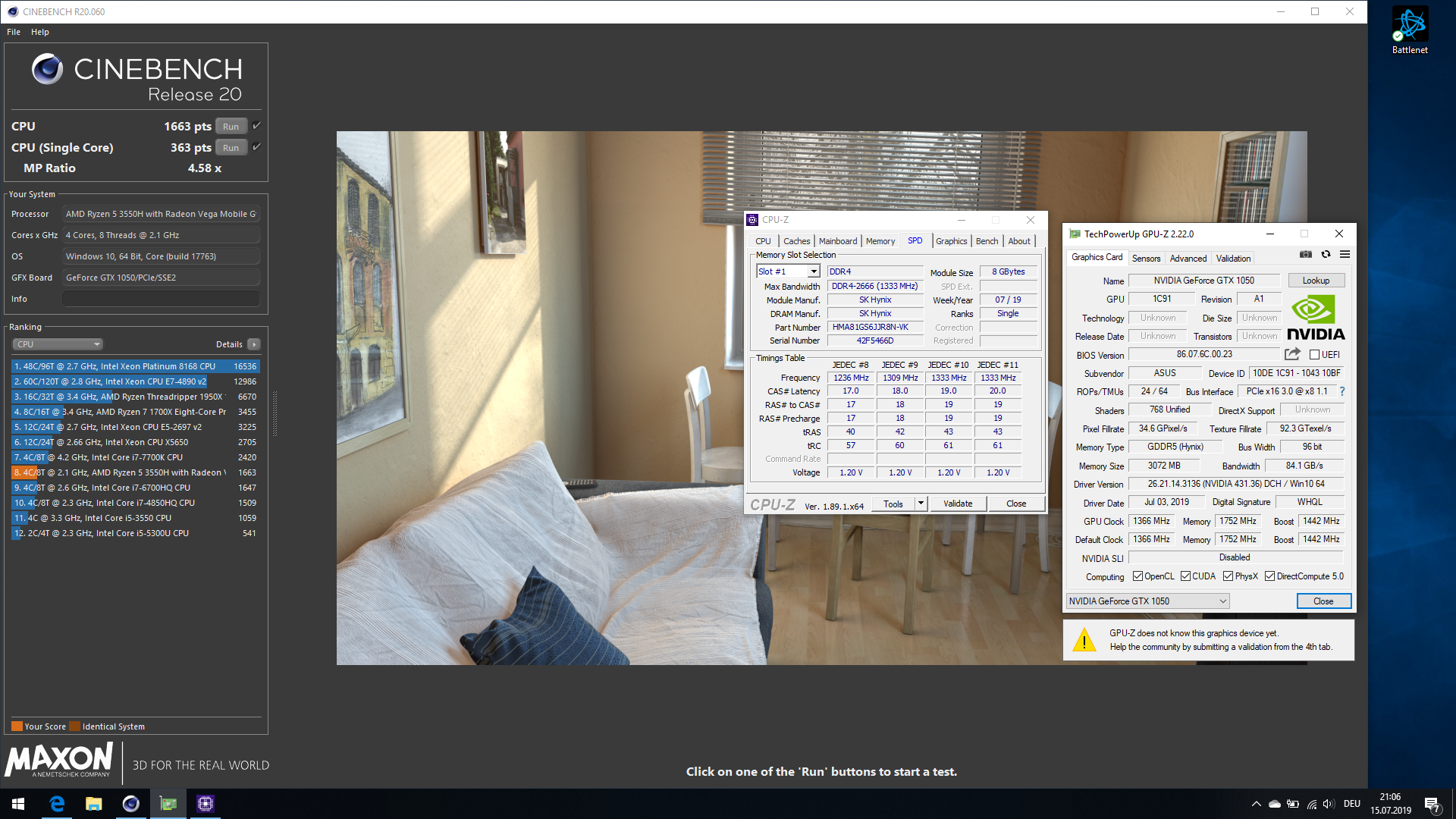Screen dimensions: 1456x819
Task: Click the Cinebench Info input field
Action: coord(161,299)
